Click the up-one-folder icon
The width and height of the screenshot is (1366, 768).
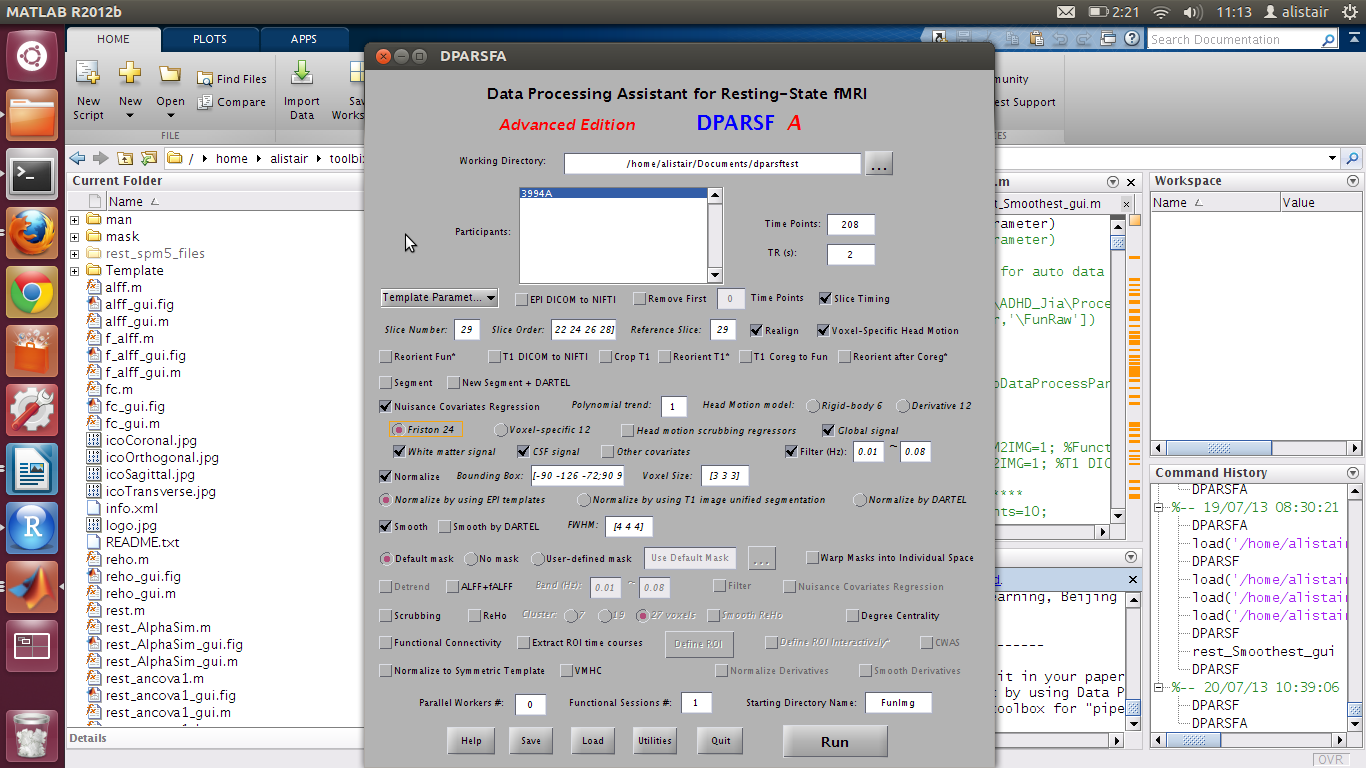click(x=125, y=158)
